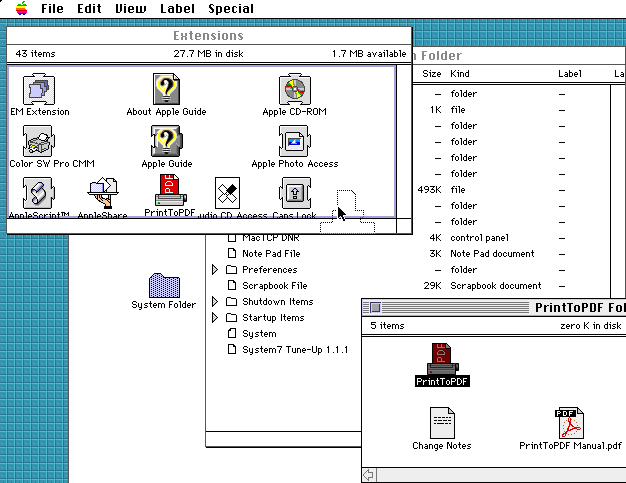Click '27.7 MB in disk' text
Viewport: 626px width, 483px height.
click(208, 53)
